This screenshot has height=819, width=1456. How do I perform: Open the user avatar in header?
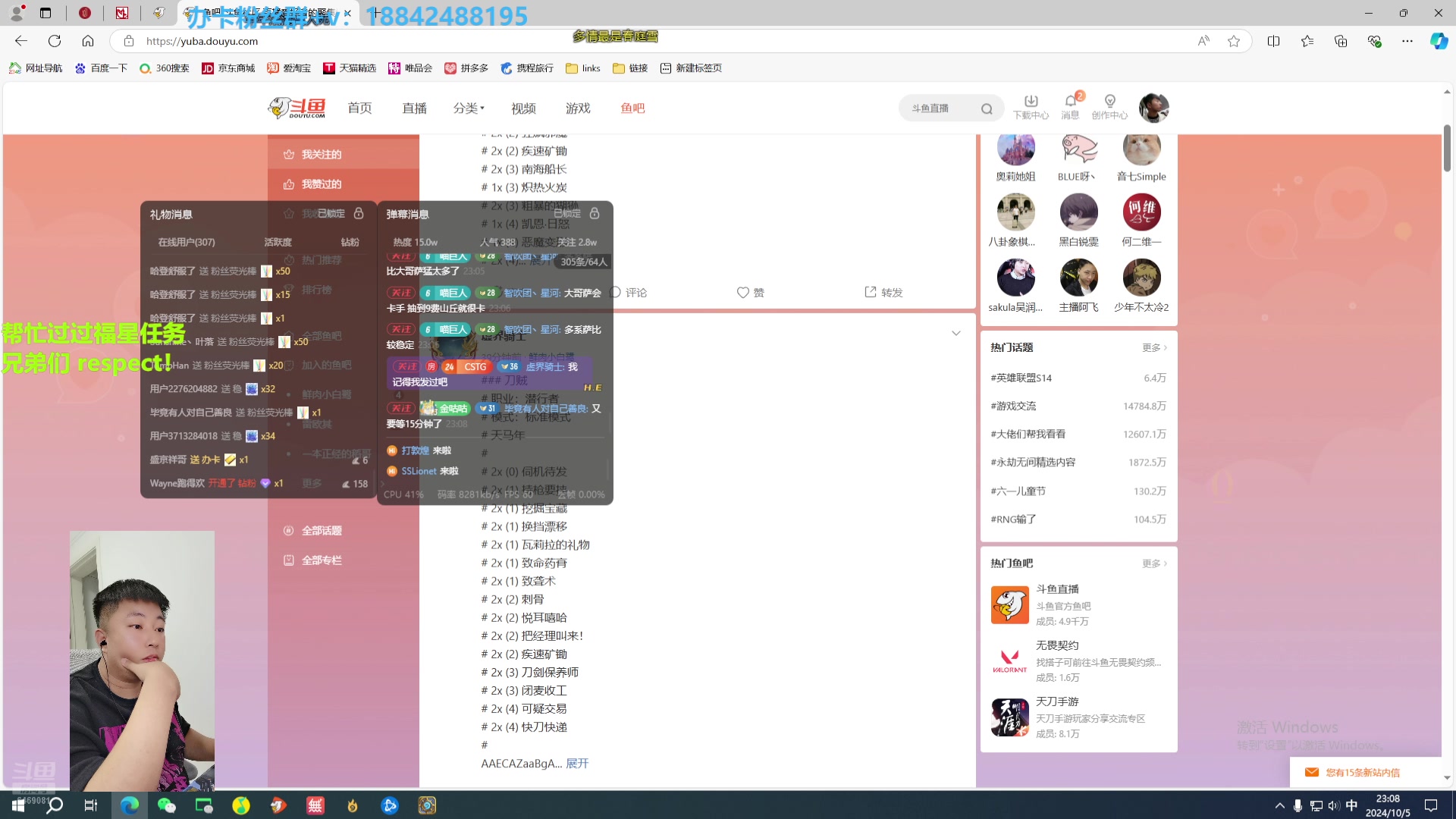[x=1153, y=108]
